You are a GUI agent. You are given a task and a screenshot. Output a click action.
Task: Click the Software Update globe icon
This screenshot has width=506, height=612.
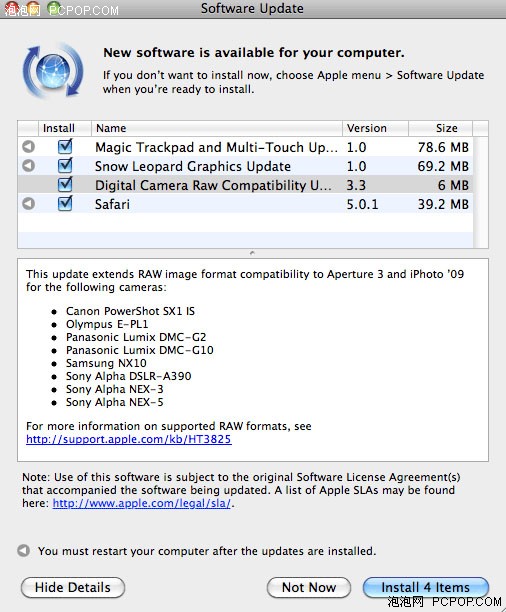(x=53, y=71)
